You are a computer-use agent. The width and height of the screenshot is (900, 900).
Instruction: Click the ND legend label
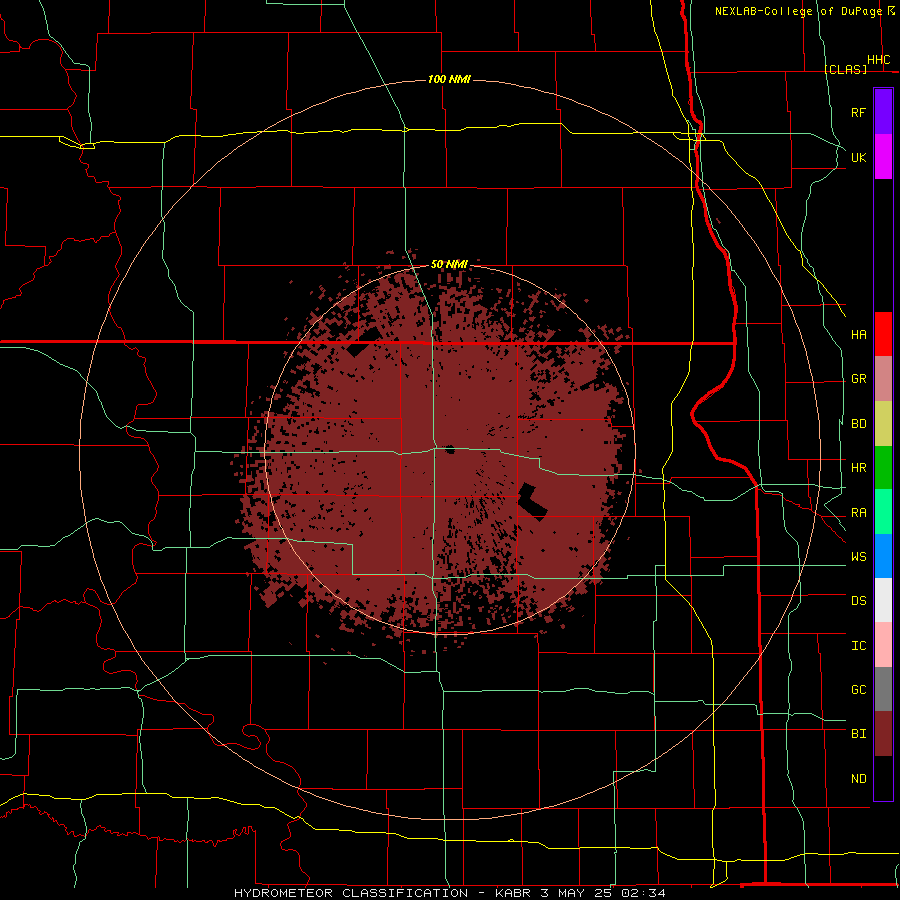859,779
